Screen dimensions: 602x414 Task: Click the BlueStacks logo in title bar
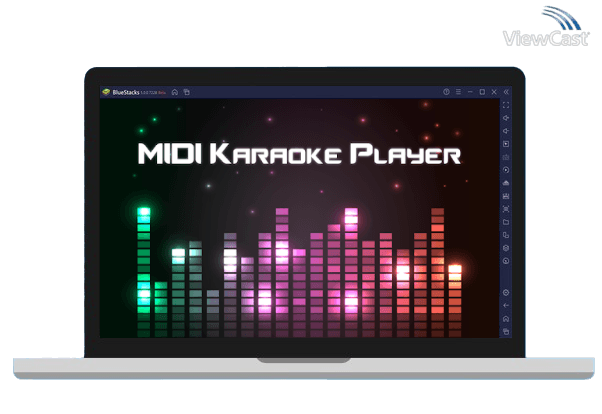tap(106, 92)
